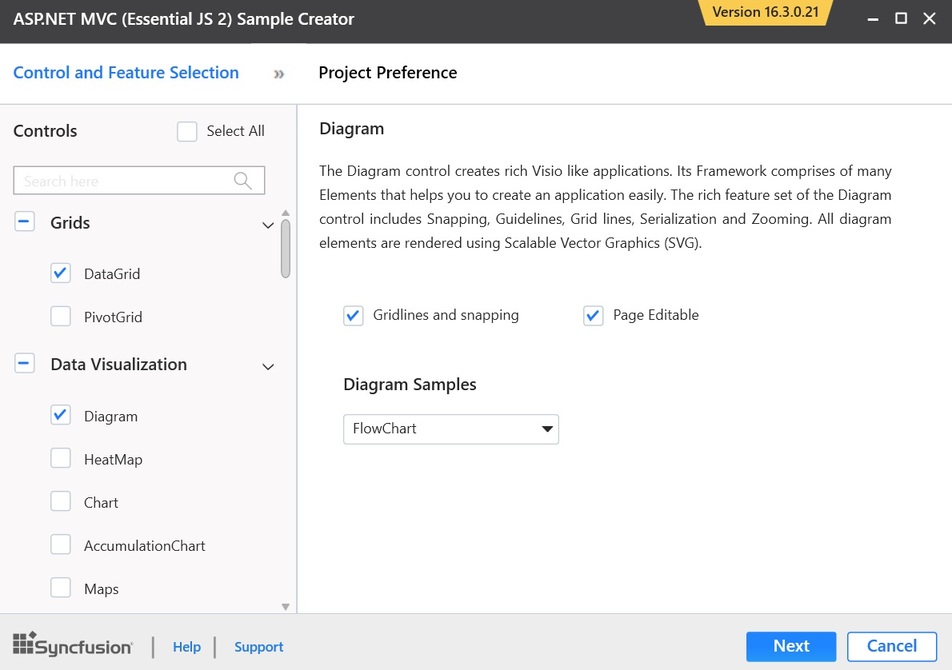Collapse the Data Visualization category chevron

tap(268, 366)
